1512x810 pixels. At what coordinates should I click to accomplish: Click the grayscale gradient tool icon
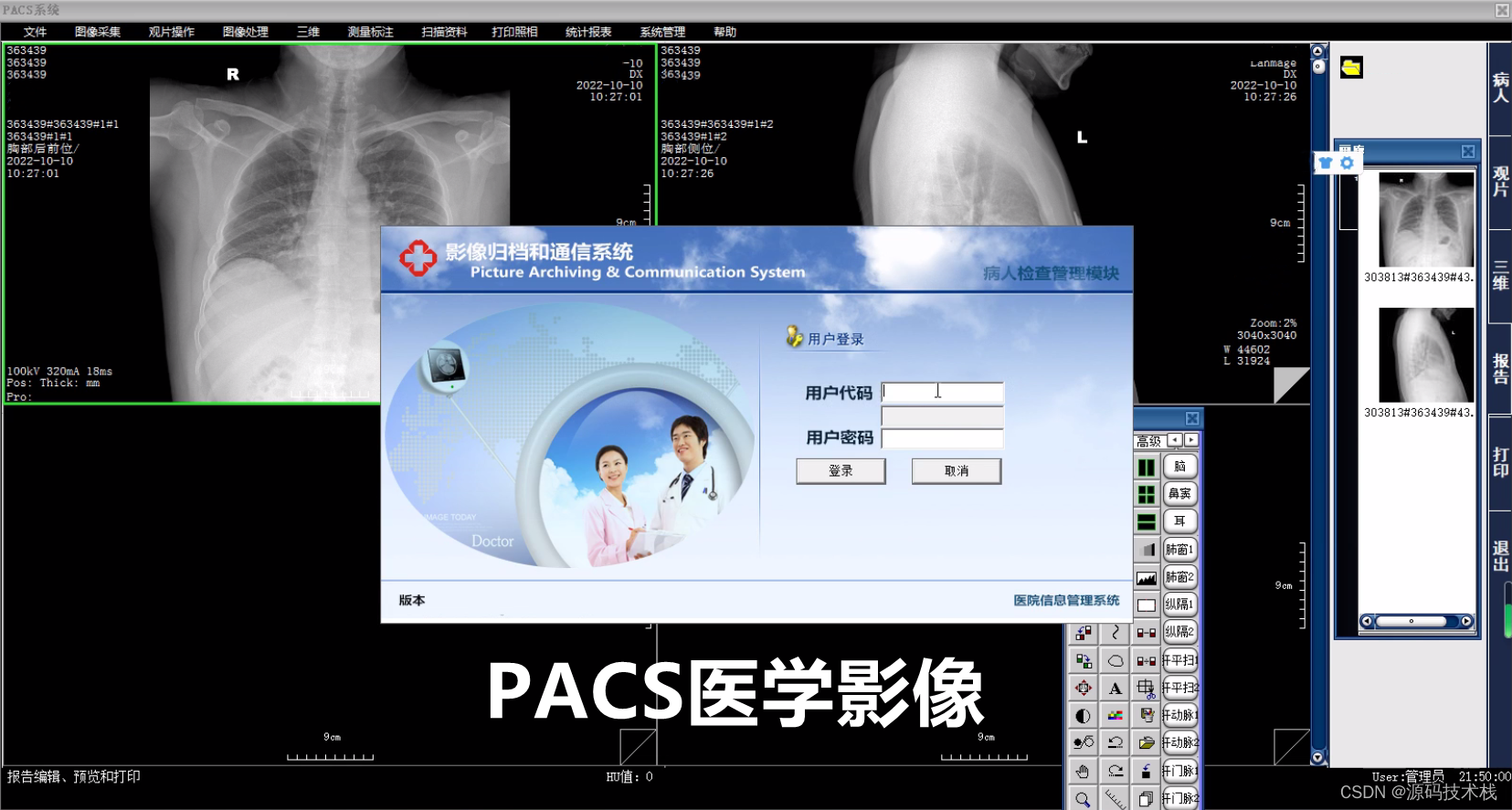pyautogui.click(x=1147, y=550)
